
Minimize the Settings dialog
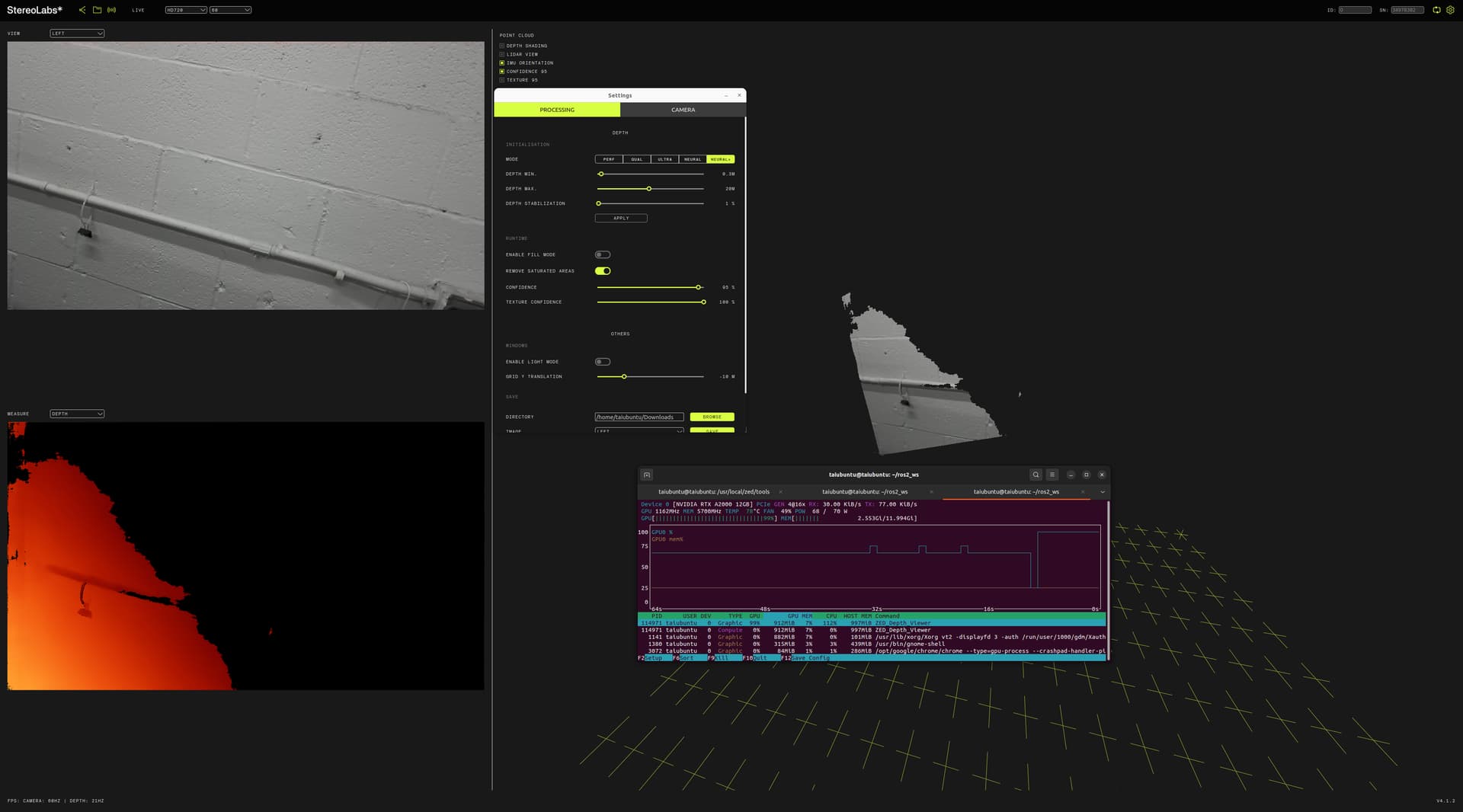pyautogui.click(x=726, y=95)
